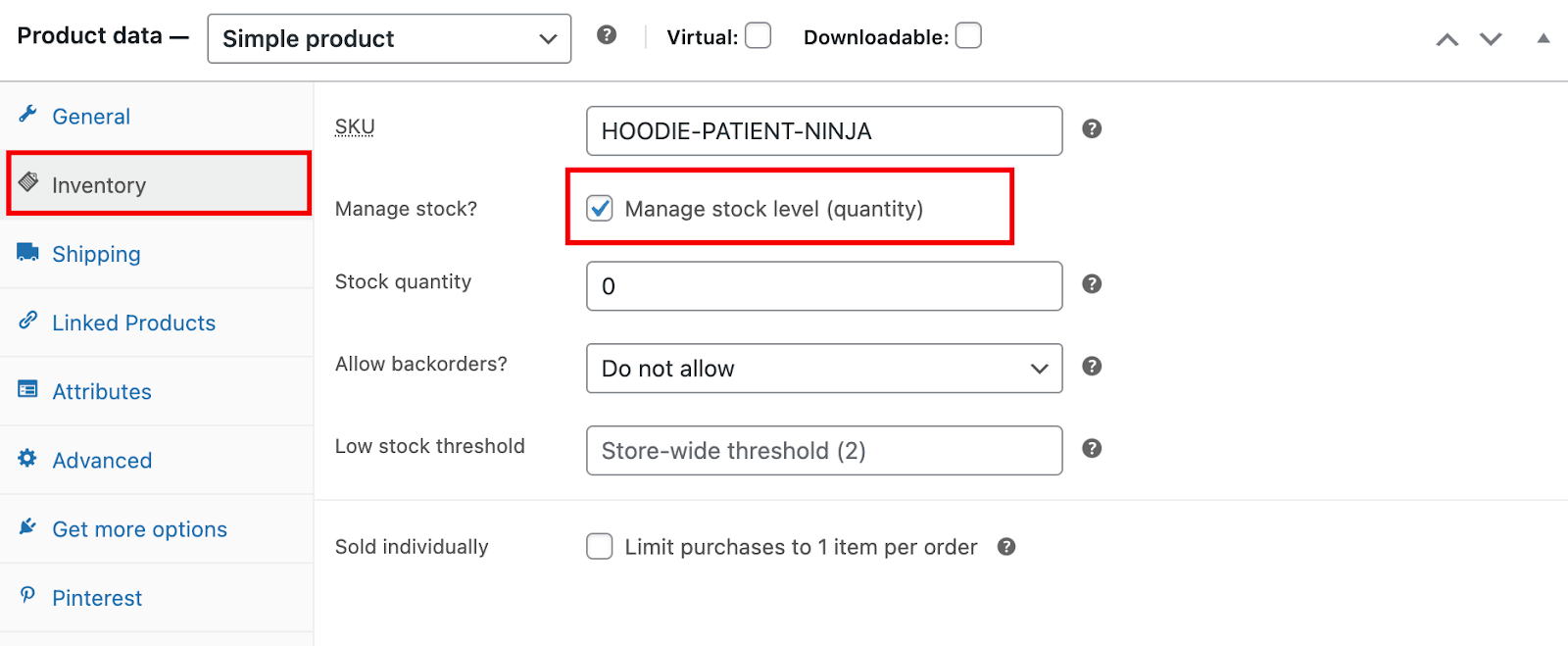Click inside the Low stock threshold field
Image resolution: width=1568 pixels, height=646 pixels.
point(823,451)
